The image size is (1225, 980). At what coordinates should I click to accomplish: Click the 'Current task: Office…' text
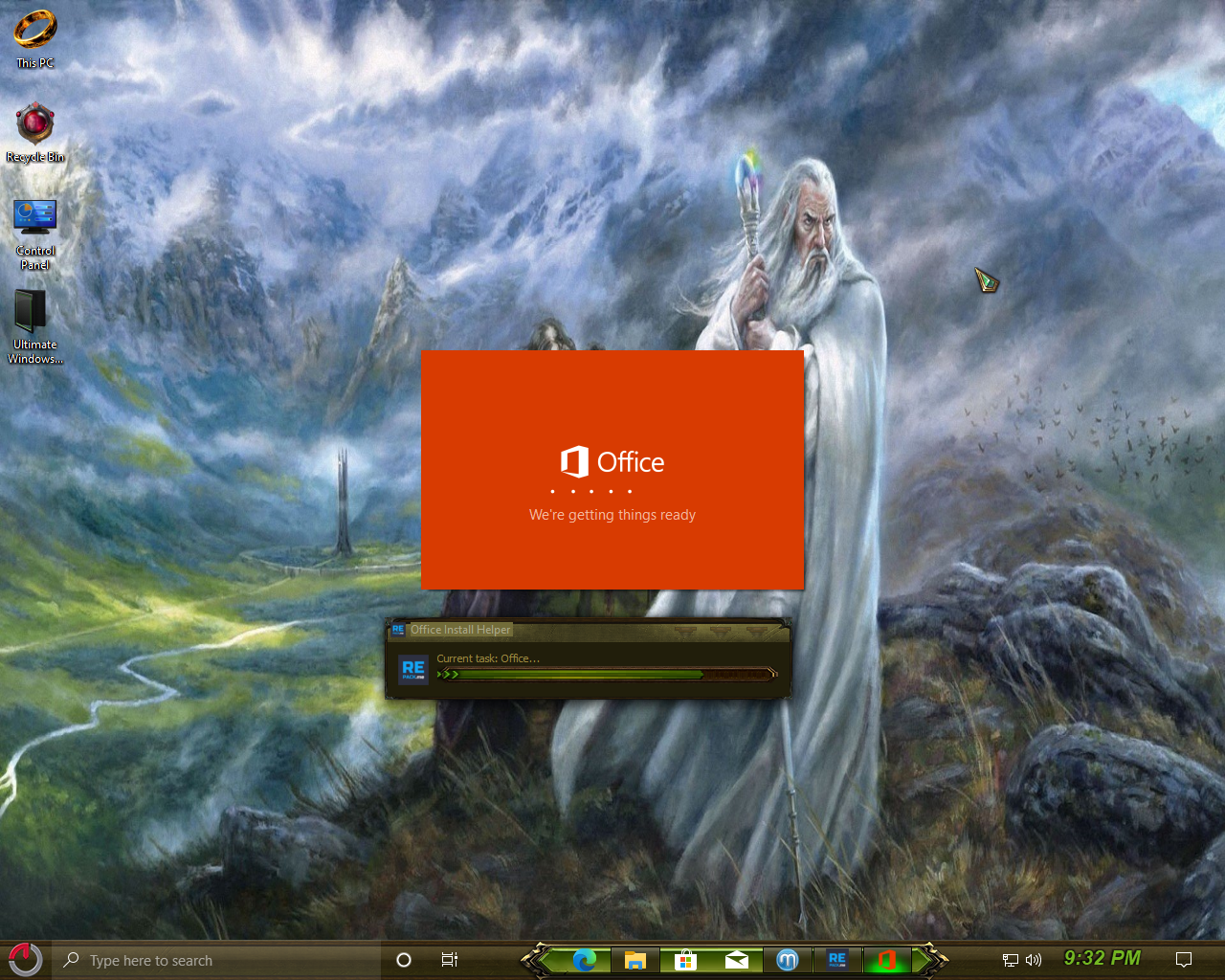pyautogui.click(x=488, y=658)
